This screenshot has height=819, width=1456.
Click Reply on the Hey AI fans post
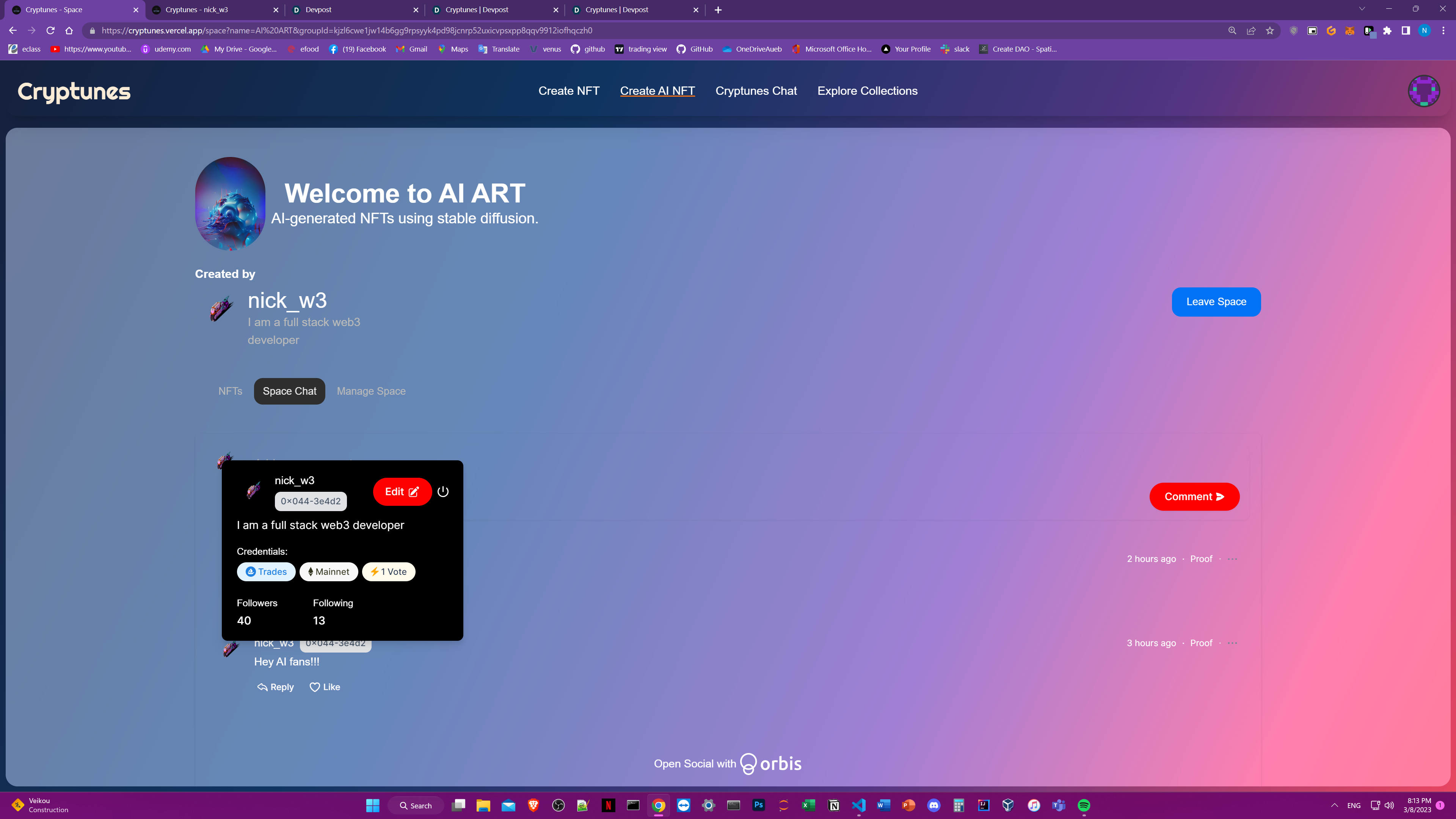click(x=276, y=687)
